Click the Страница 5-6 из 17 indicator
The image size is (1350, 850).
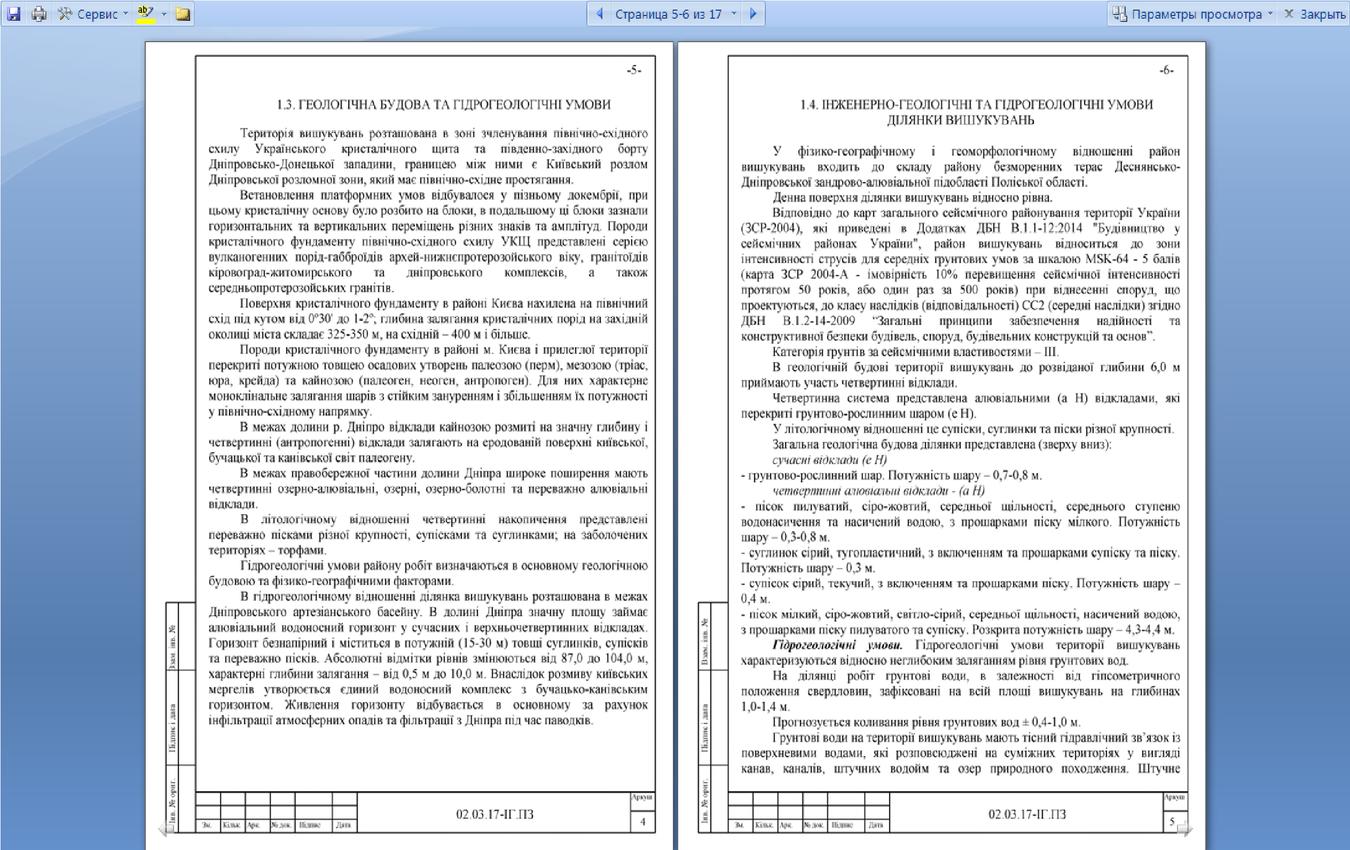point(668,14)
